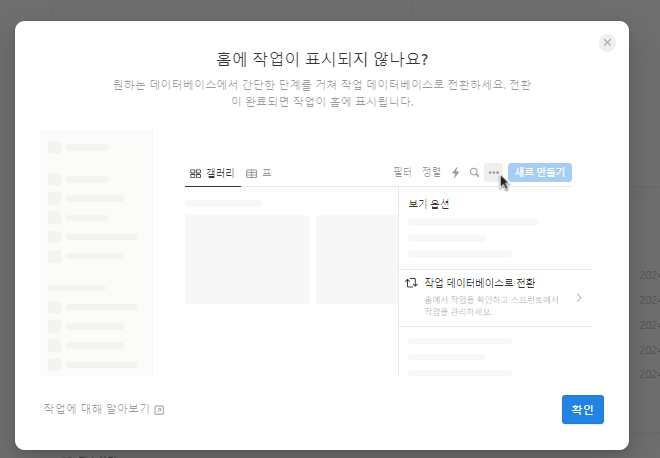Viewport: 660px width, 458px height.
Task: Open the three-dot more options menu
Action: pos(493,173)
